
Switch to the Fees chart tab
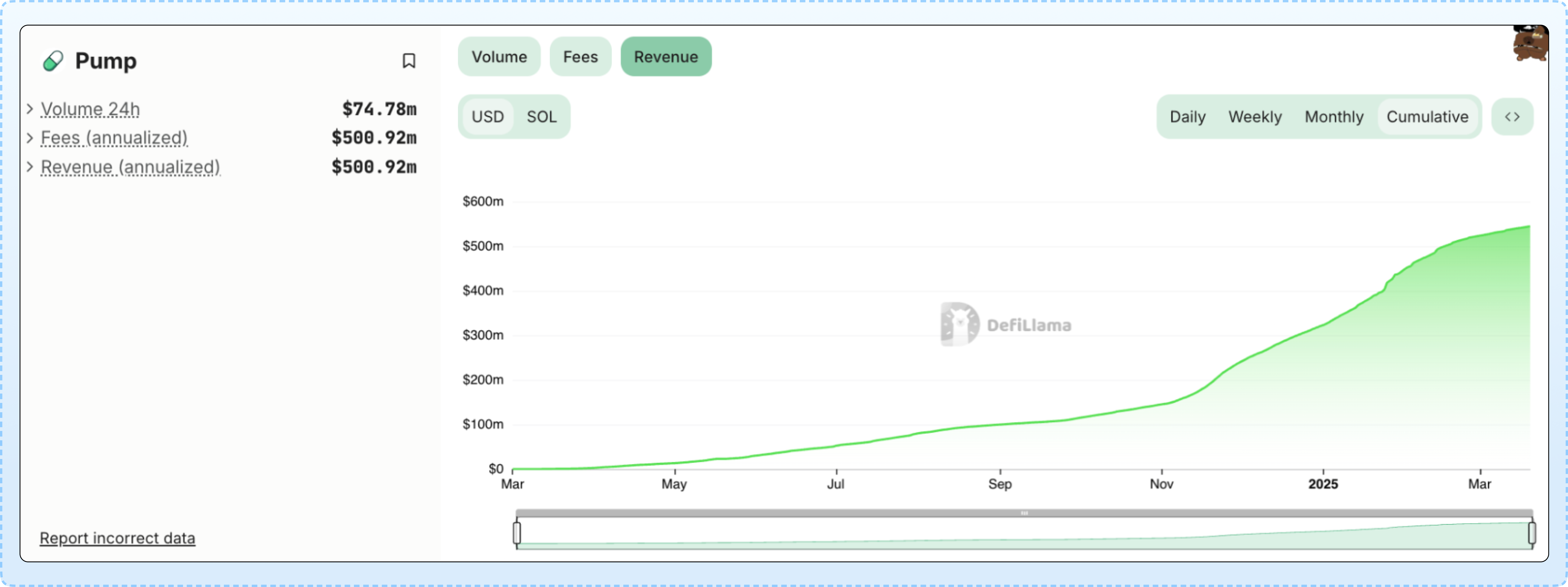point(580,57)
